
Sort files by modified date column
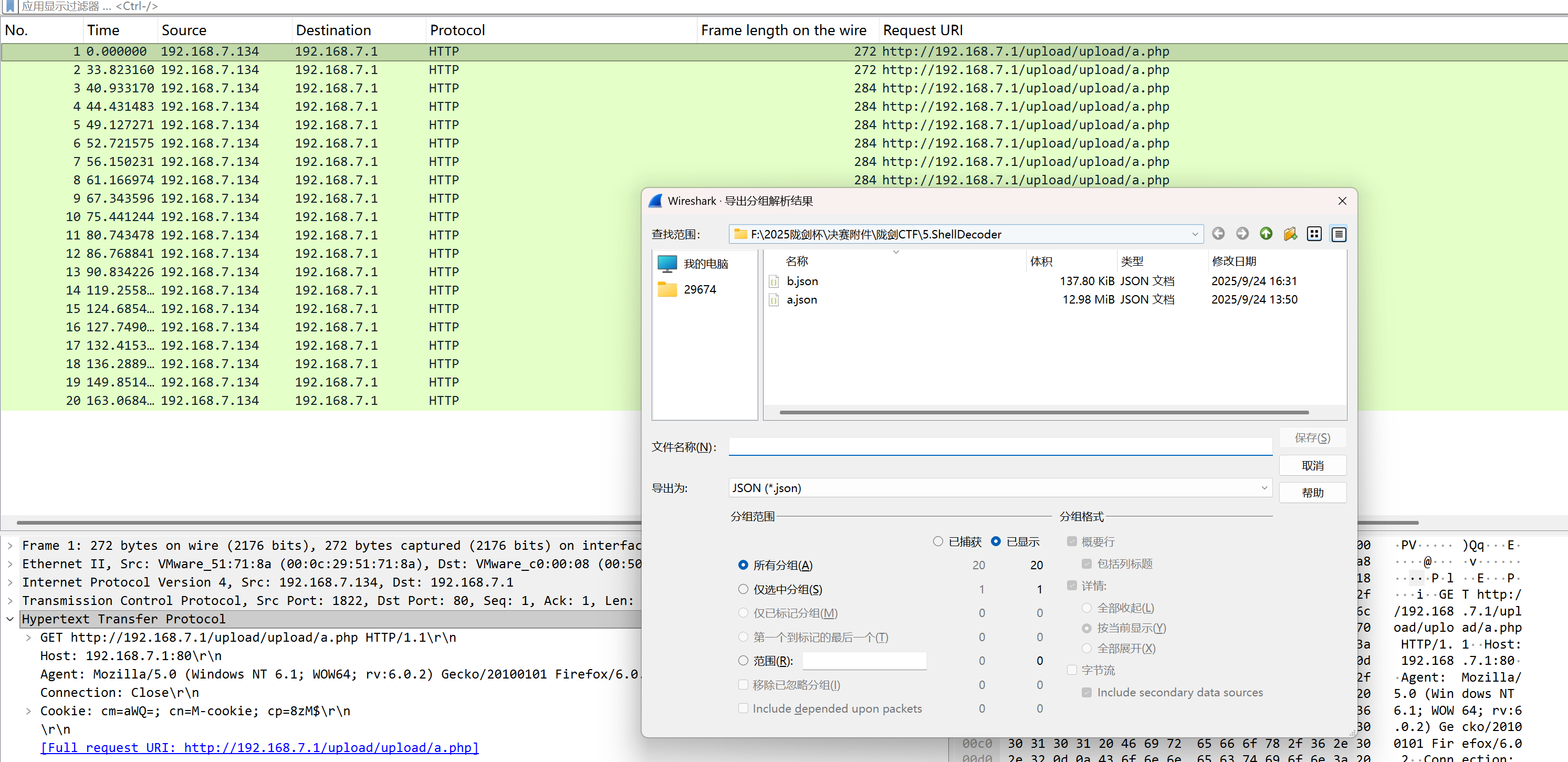point(1234,261)
